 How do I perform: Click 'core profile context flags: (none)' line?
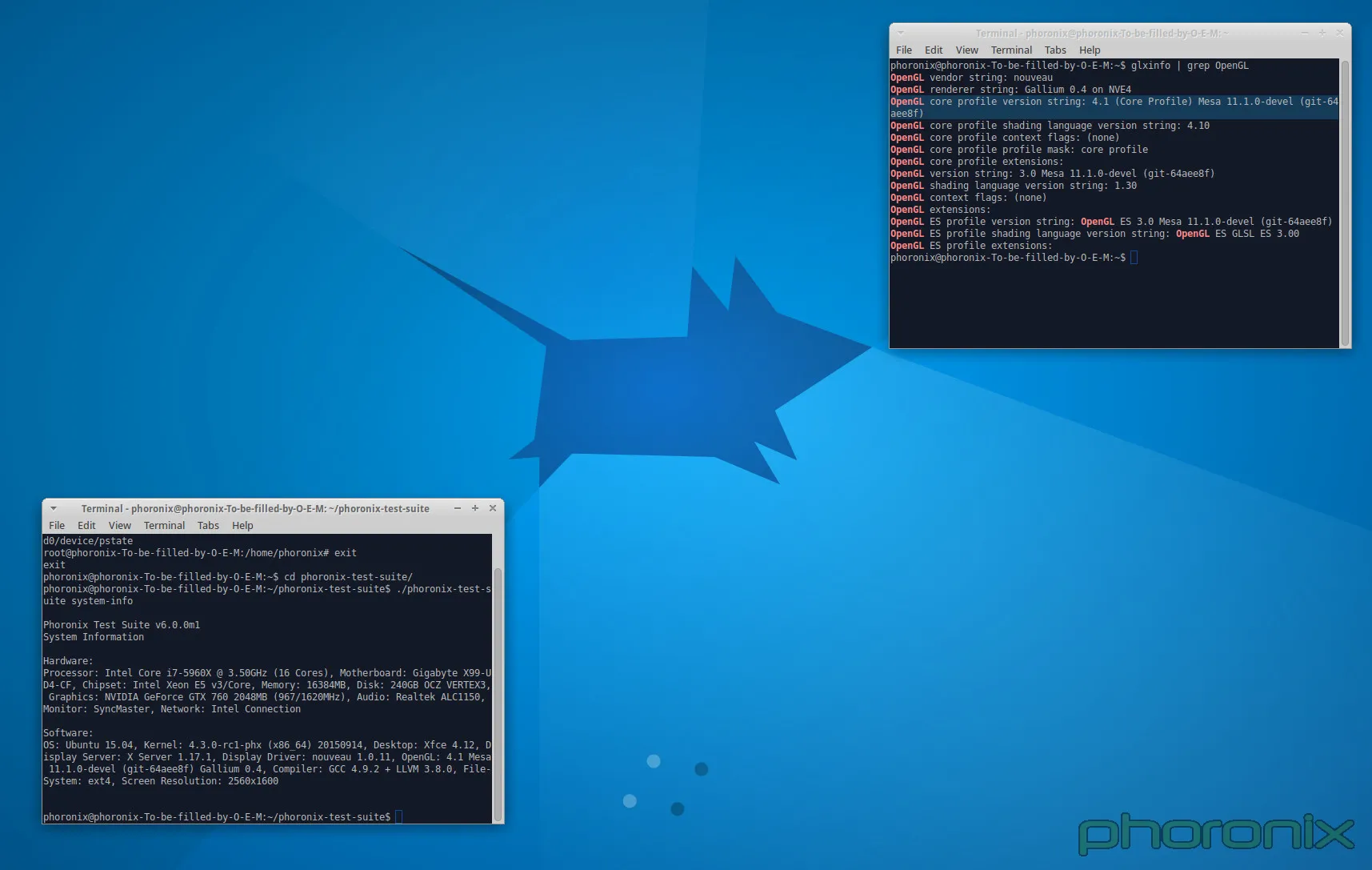coord(1005,138)
